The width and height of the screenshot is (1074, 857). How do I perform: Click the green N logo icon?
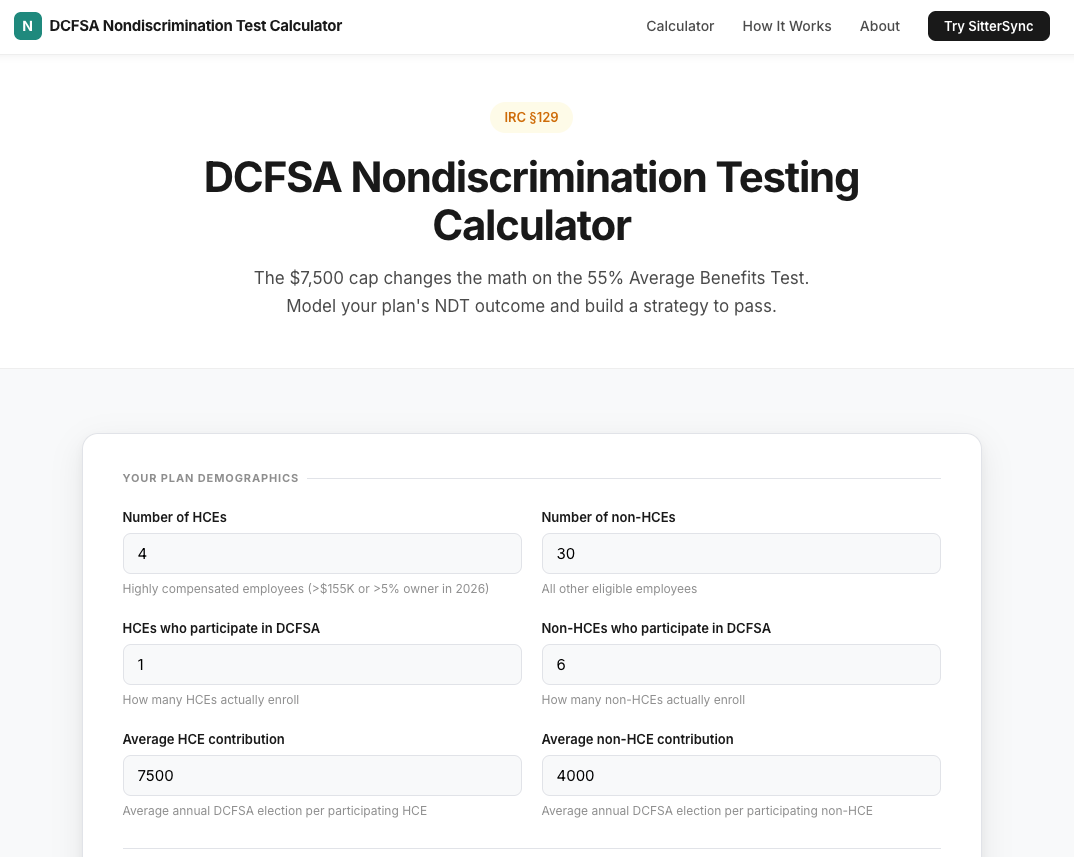[x=27, y=26]
